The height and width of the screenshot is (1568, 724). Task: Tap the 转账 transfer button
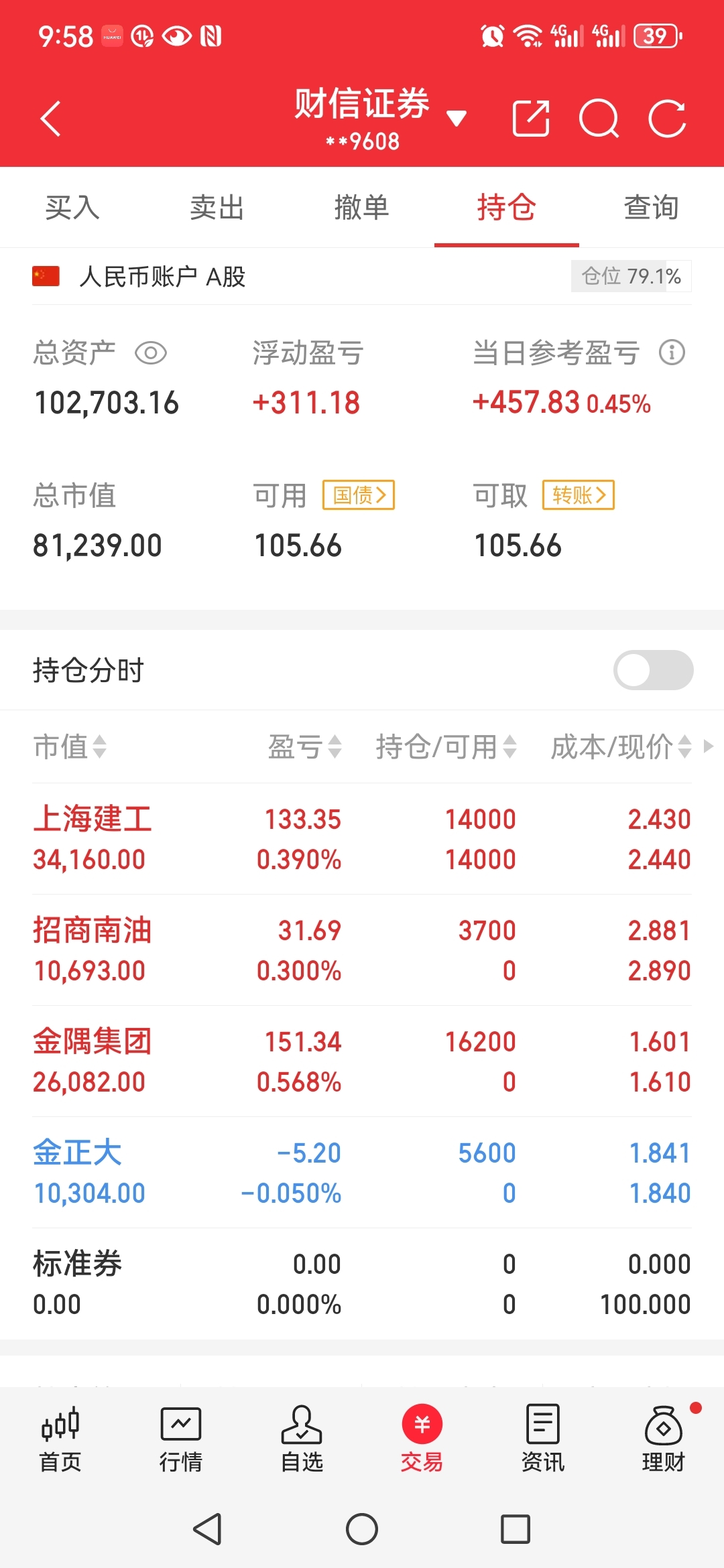coord(579,495)
